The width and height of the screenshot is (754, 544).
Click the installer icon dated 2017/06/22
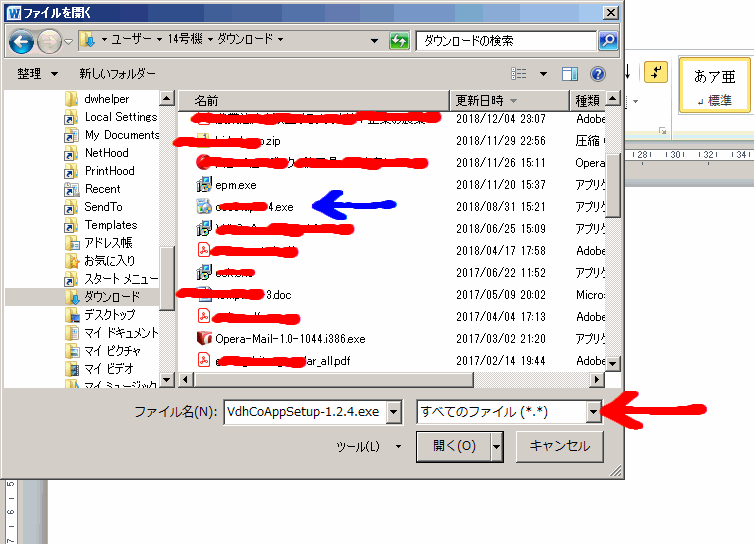(x=204, y=272)
